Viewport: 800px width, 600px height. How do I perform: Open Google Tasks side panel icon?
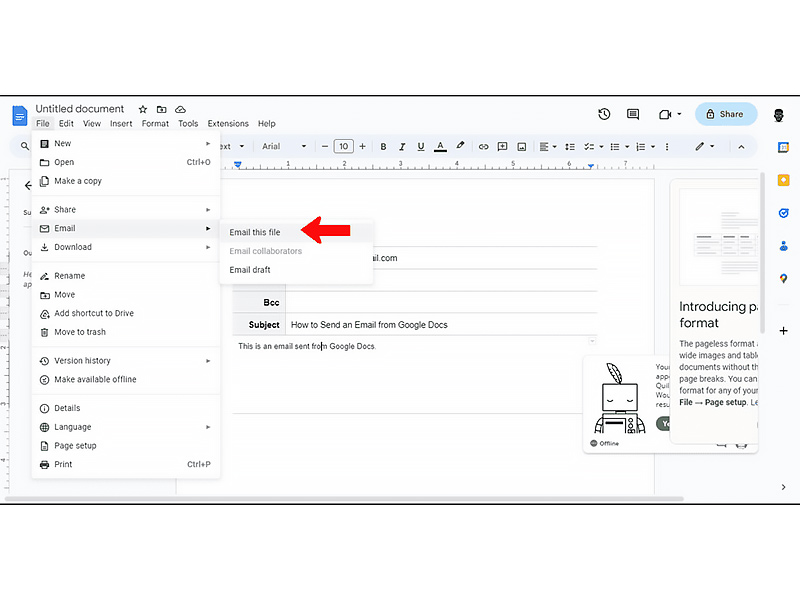[783, 213]
